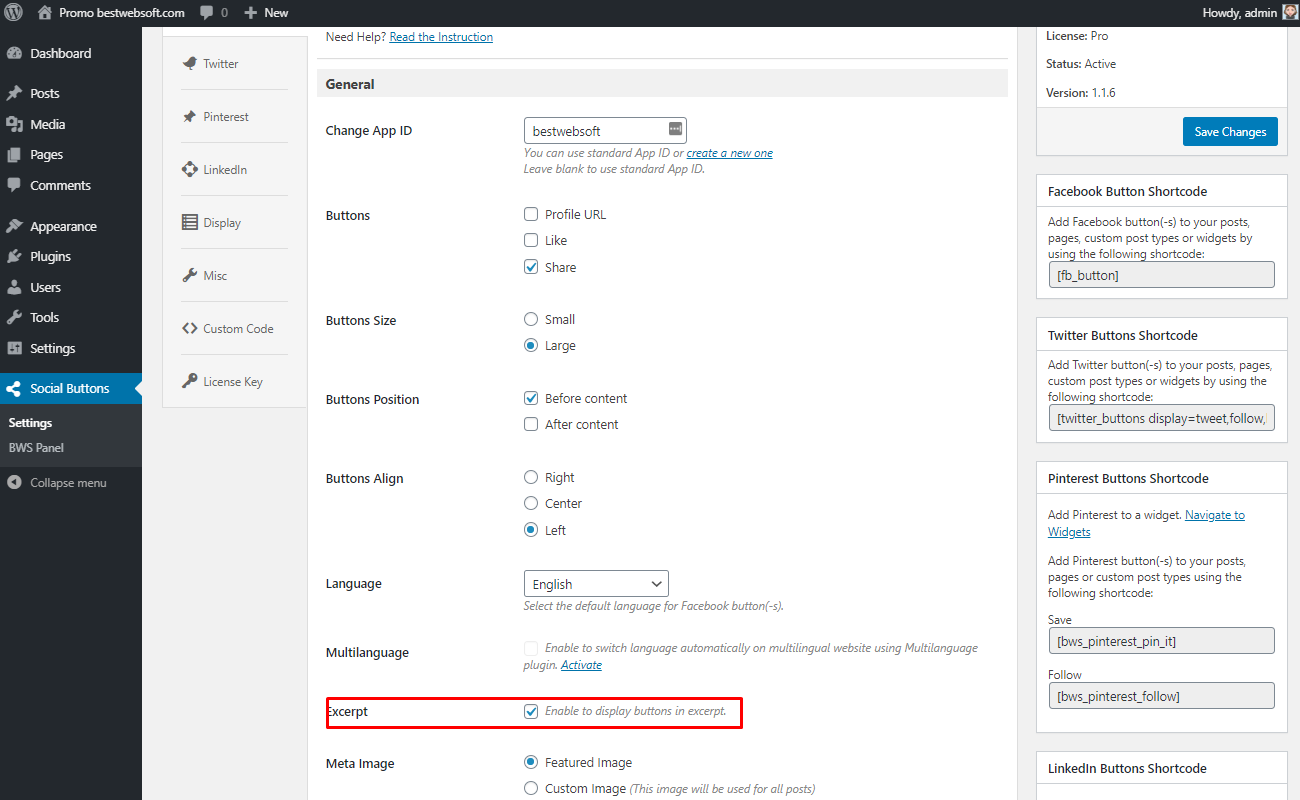The image size is (1300, 800).
Task: Open the comments bubble icon in admin bar
Action: point(206,13)
